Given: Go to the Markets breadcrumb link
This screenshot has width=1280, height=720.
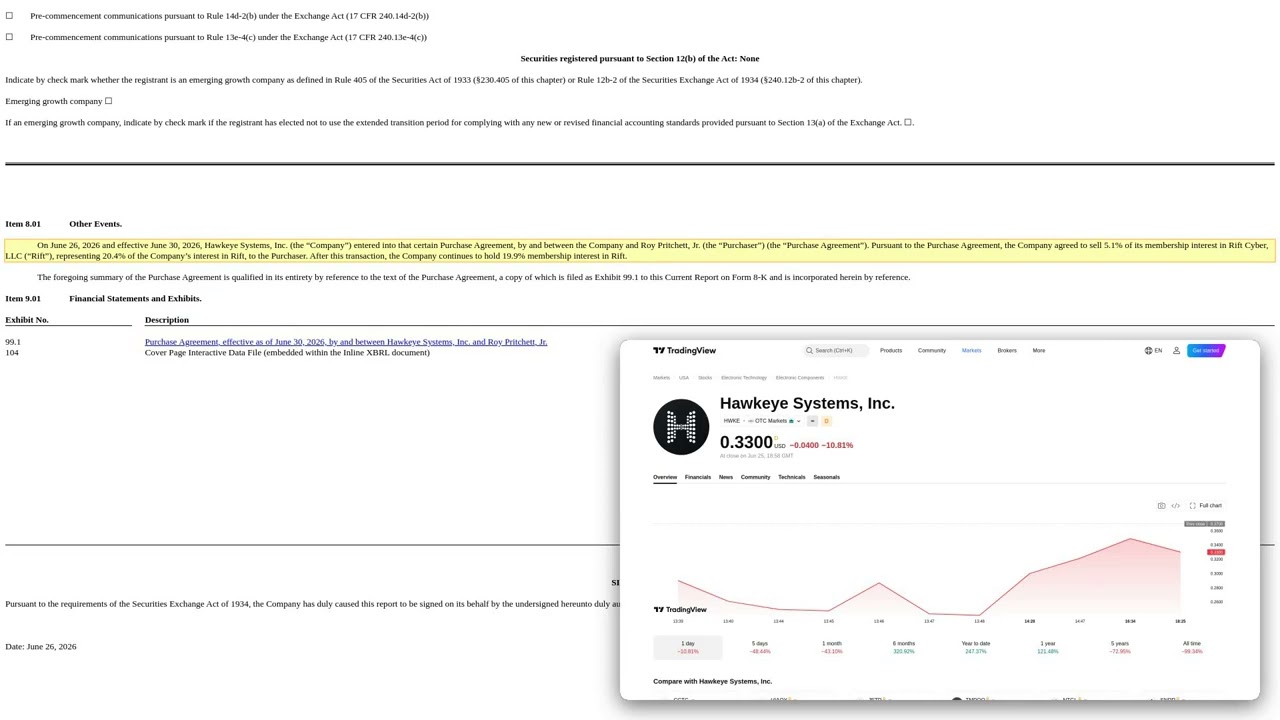Looking at the screenshot, I should pyautogui.click(x=661, y=378).
